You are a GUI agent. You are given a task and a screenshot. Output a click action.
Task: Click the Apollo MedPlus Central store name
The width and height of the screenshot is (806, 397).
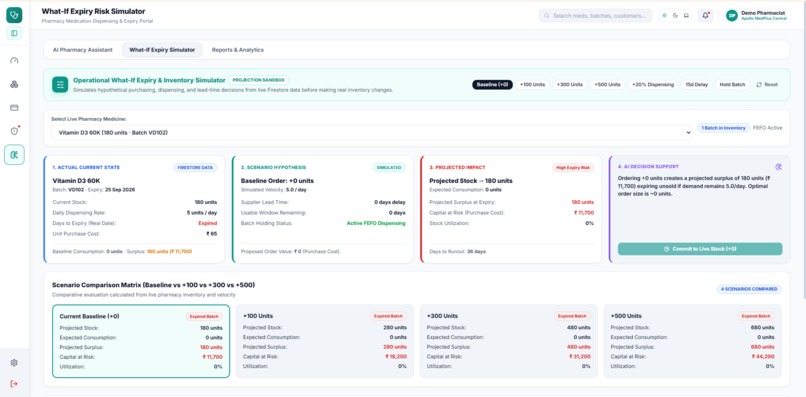click(x=764, y=19)
